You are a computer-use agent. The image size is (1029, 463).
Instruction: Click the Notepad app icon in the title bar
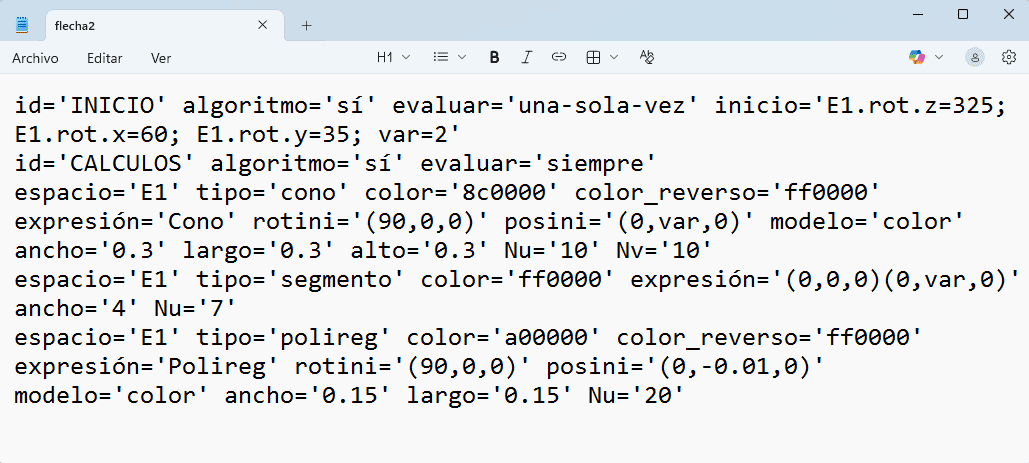point(22,25)
